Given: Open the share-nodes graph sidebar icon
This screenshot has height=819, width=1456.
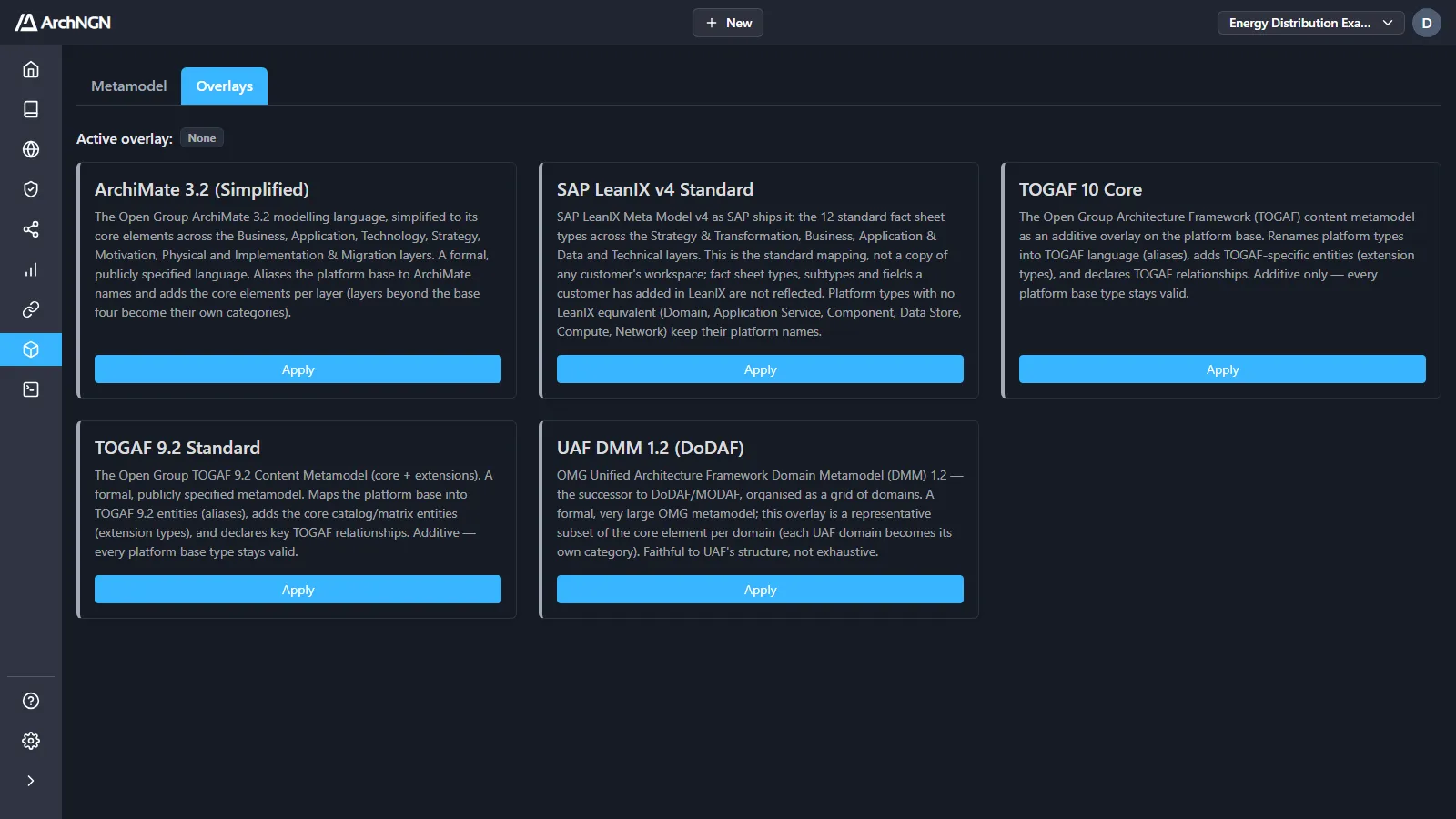Looking at the screenshot, I should click(x=31, y=229).
